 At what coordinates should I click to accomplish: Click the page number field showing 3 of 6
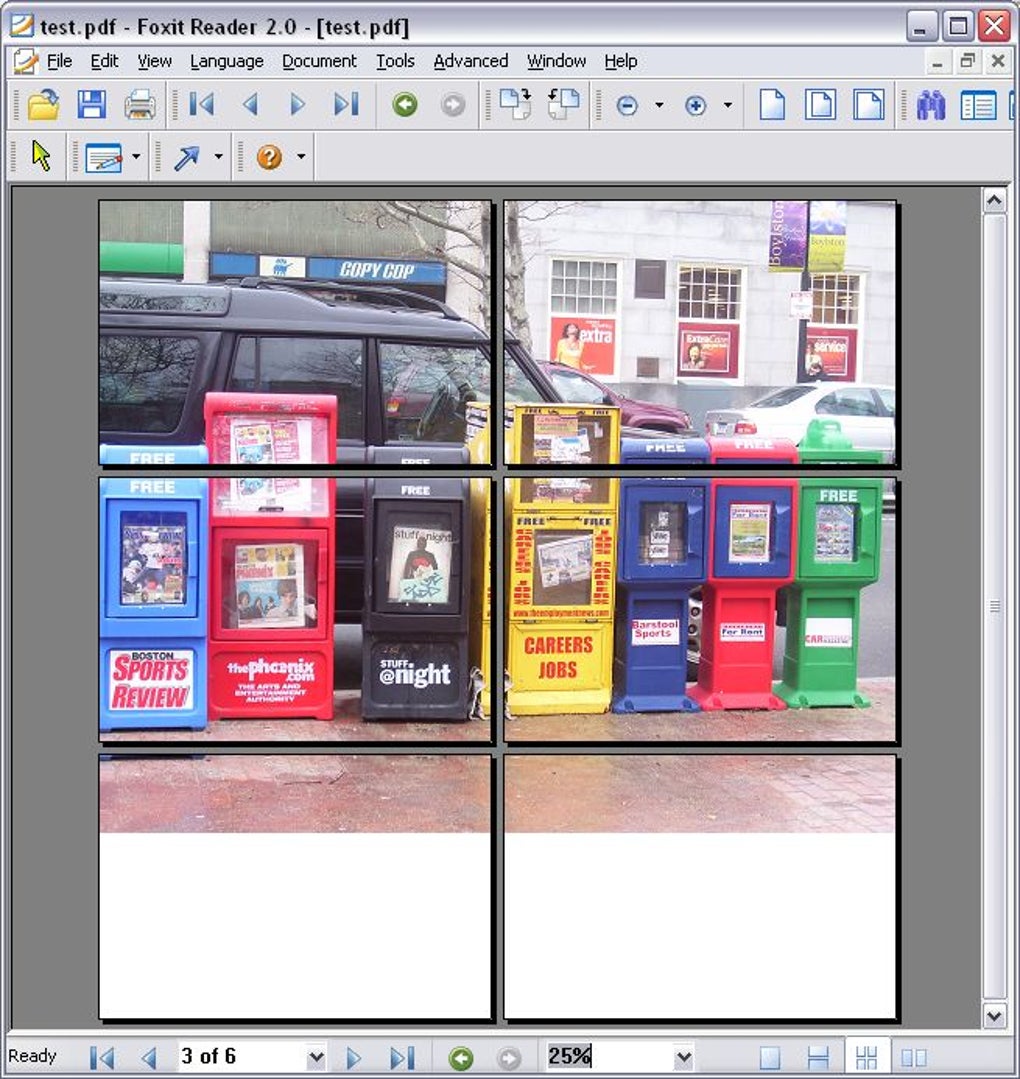[242, 1056]
